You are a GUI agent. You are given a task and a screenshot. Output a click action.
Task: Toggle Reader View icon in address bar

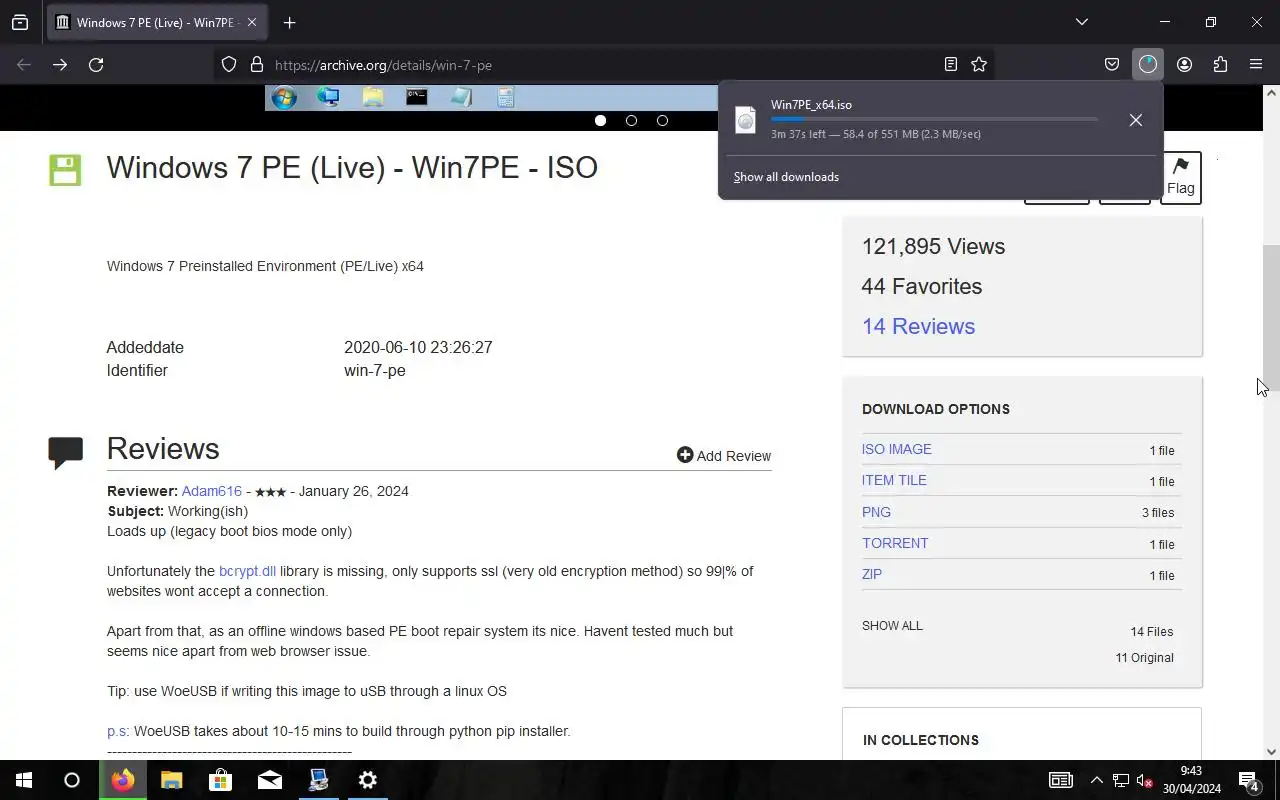click(951, 65)
